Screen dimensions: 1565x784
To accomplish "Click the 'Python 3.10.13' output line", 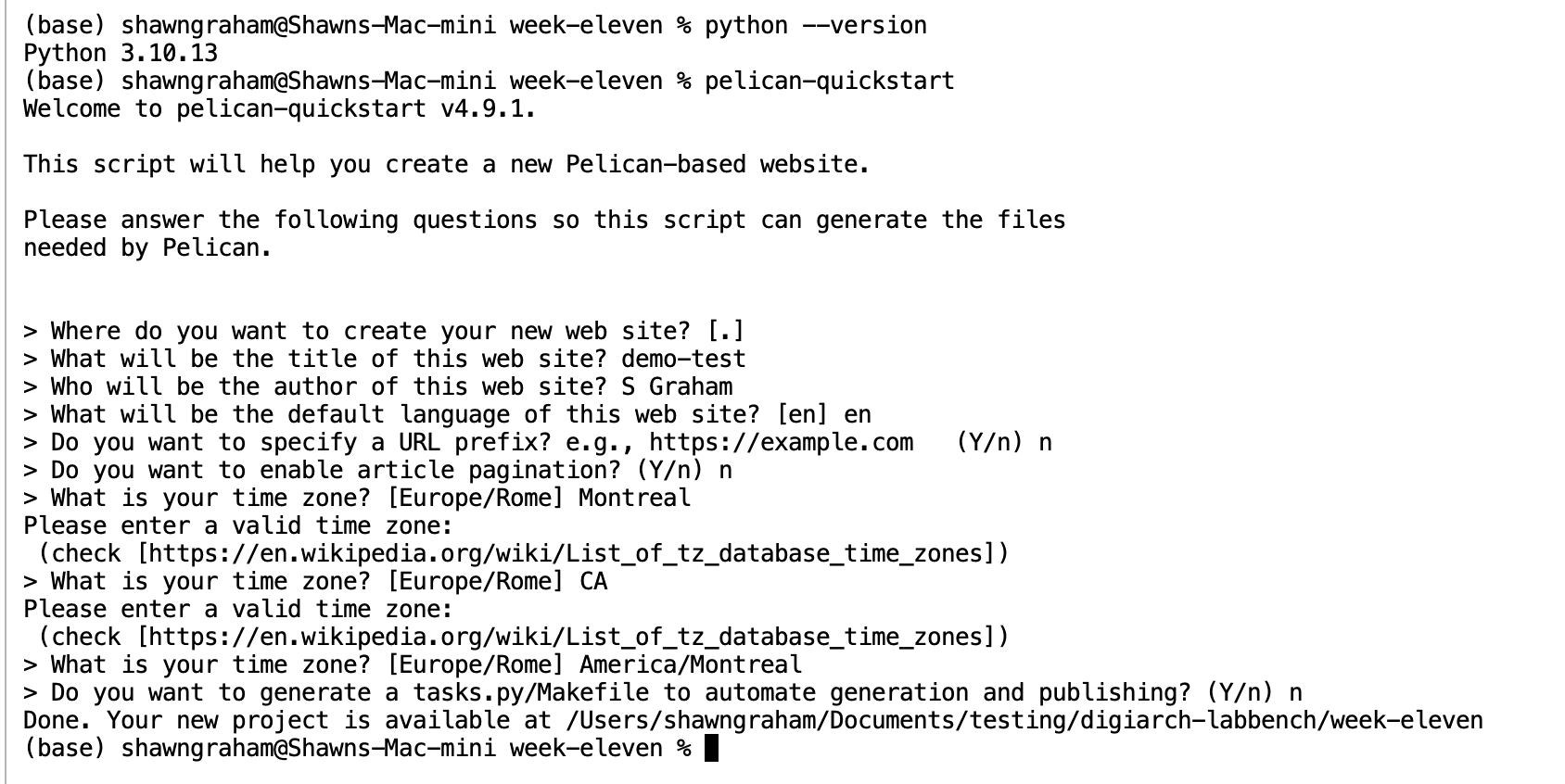I will [x=121, y=53].
